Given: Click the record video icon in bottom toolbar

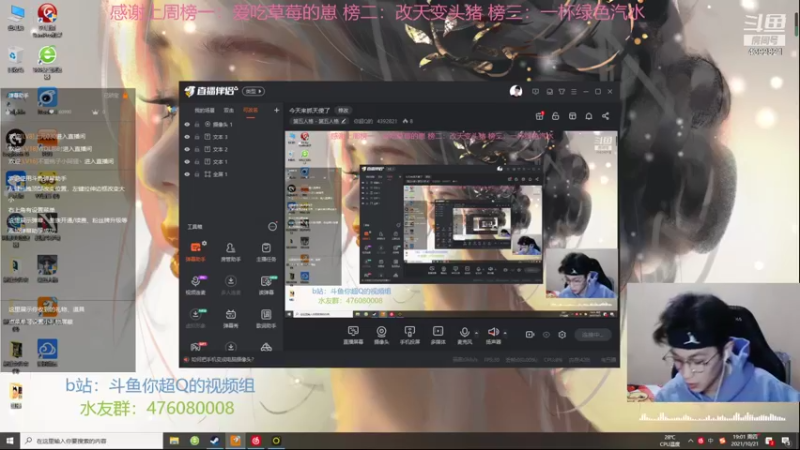Looking at the screenshot, I should [530, 335].
